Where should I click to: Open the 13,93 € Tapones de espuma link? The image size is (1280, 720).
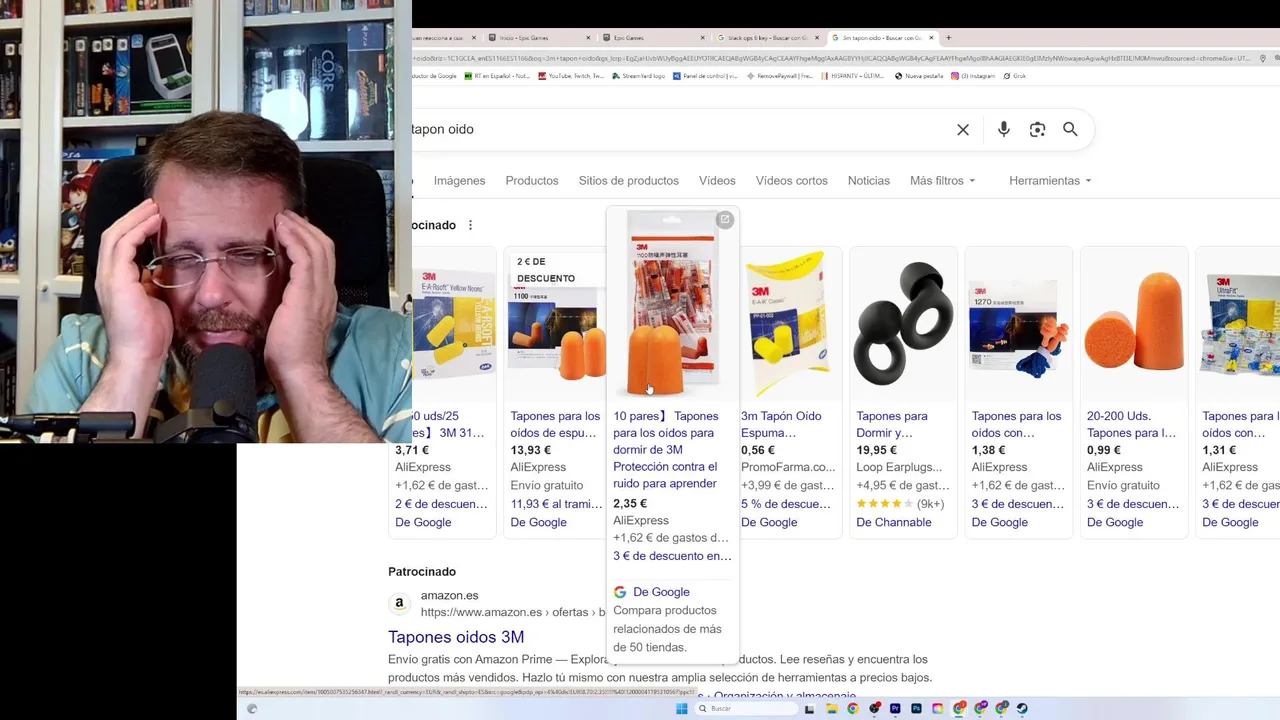555,424
